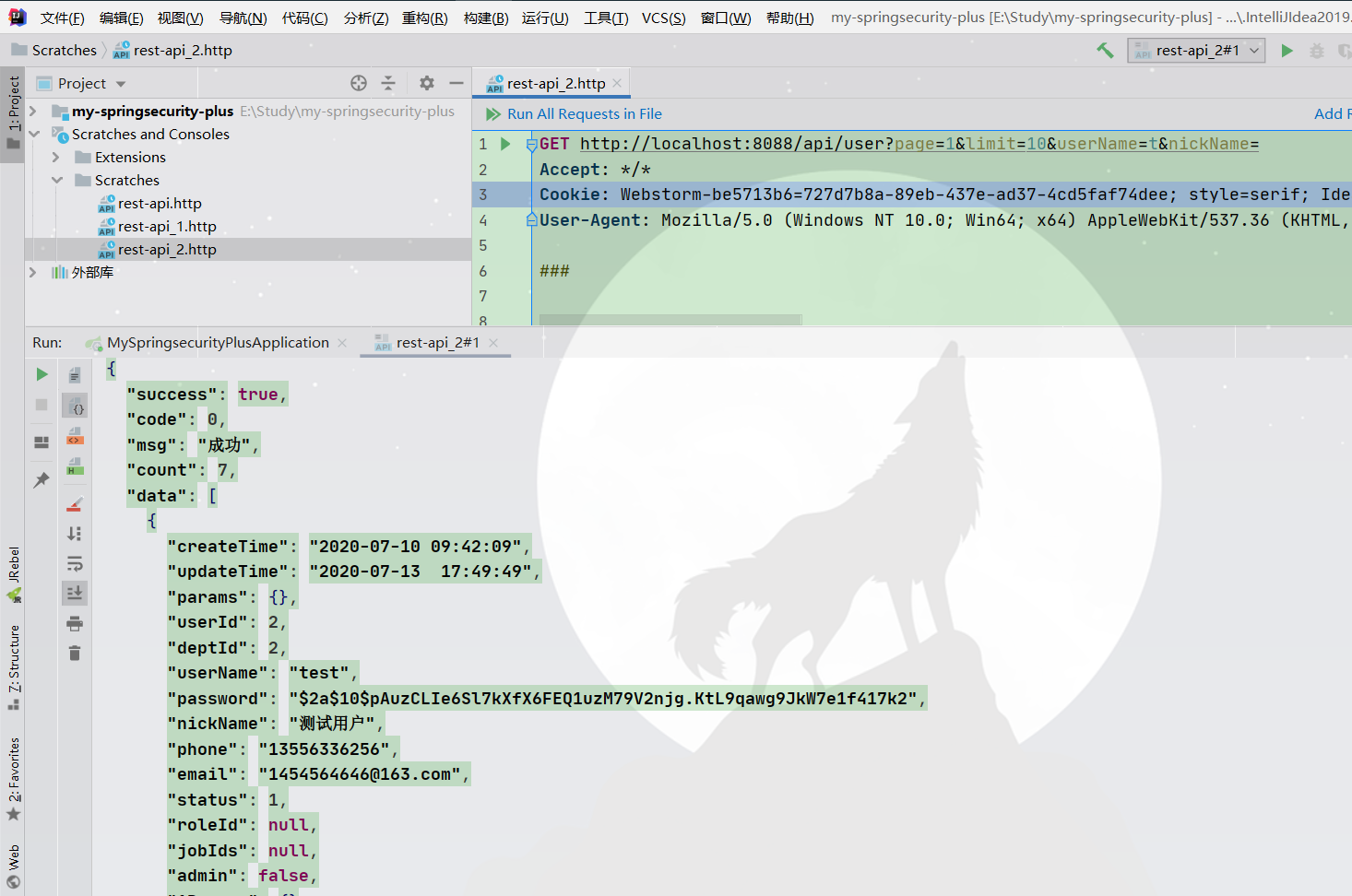The width and height of the screenshot is (1352, 896).
Task: Open the 构建(B) menu
Action: (x=486, y=18)
